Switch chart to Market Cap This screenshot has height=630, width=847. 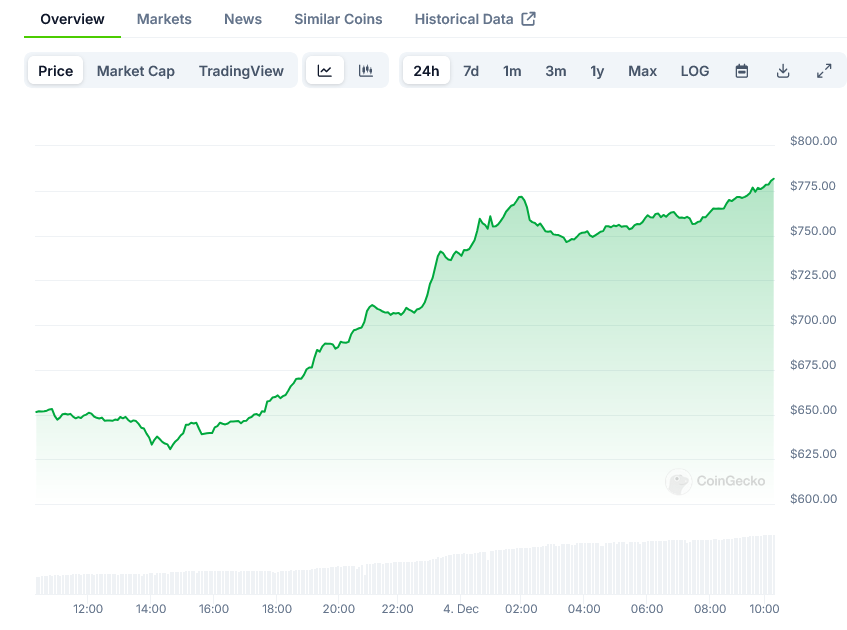tap(136, 71)
